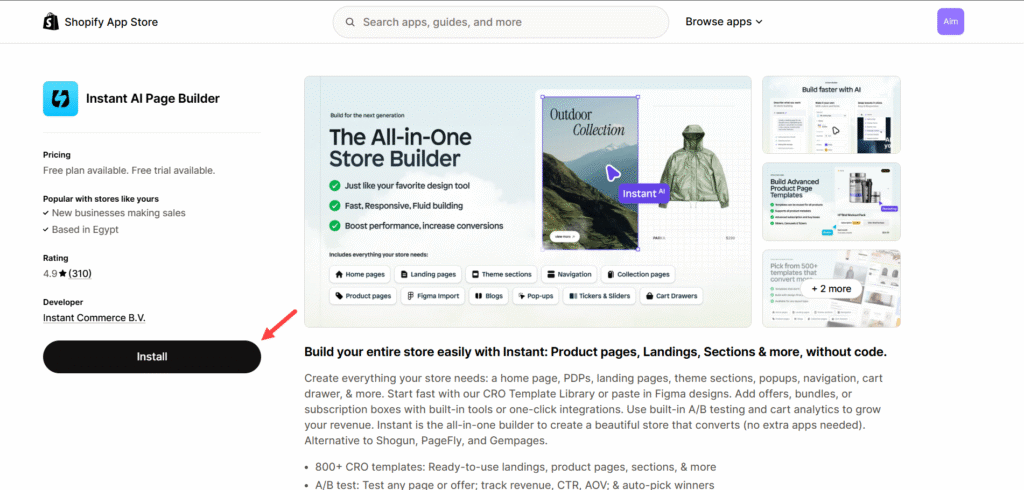Click the Cart Drawers chip in banner
Image resolution: width=1024 pixels, height=490 pixels.
click(671, 296)
